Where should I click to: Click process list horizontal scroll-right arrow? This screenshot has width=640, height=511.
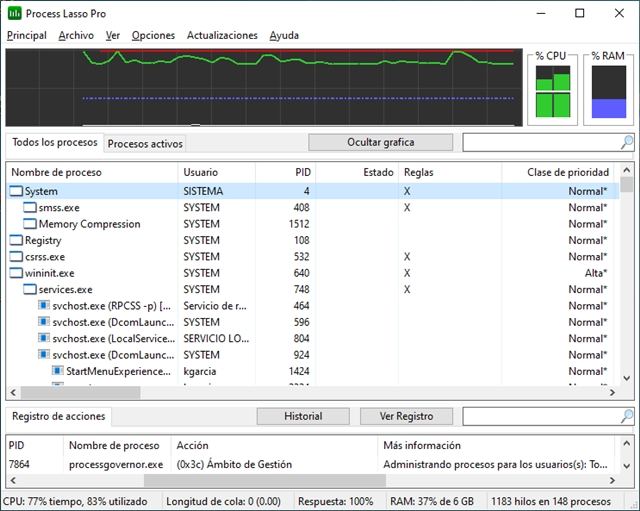612,392
